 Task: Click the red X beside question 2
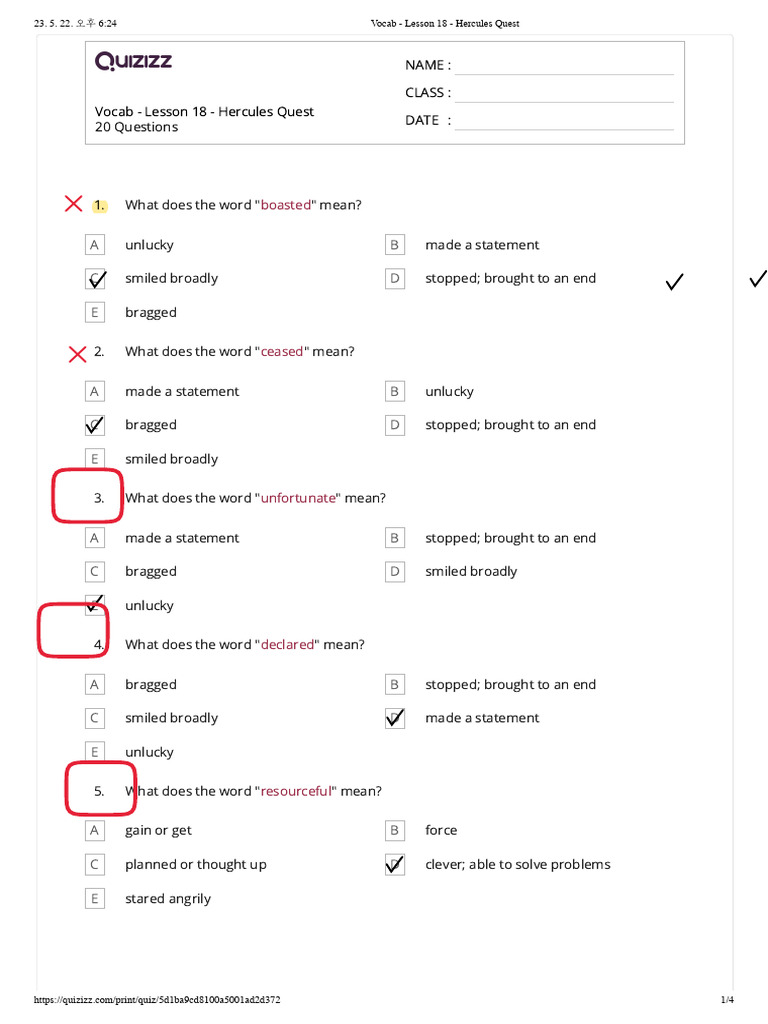click(x=78, y=354)
